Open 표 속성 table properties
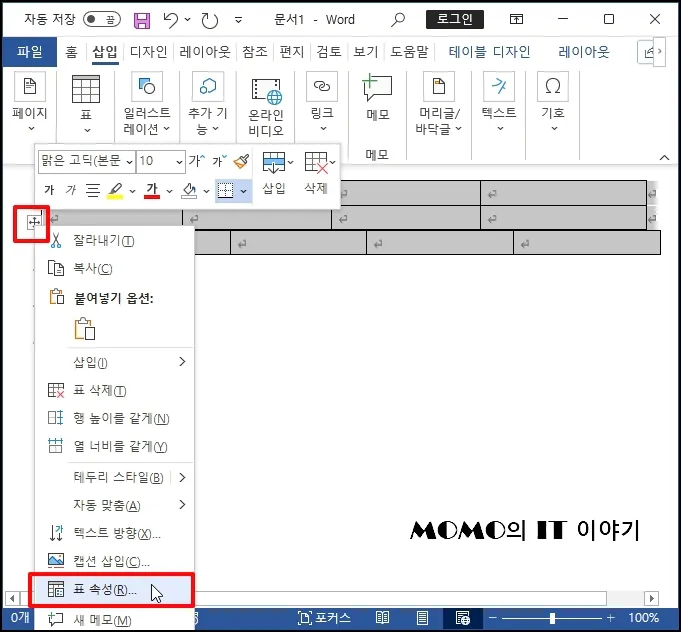The image size is (681, 632). click(x=112, y=590)
